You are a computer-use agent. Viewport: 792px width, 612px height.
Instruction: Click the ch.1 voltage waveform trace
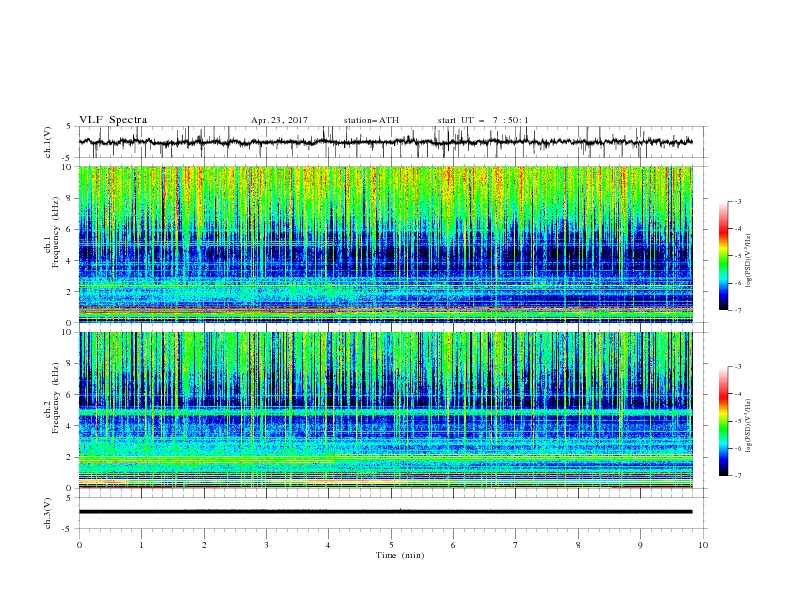tap(386, 142)
